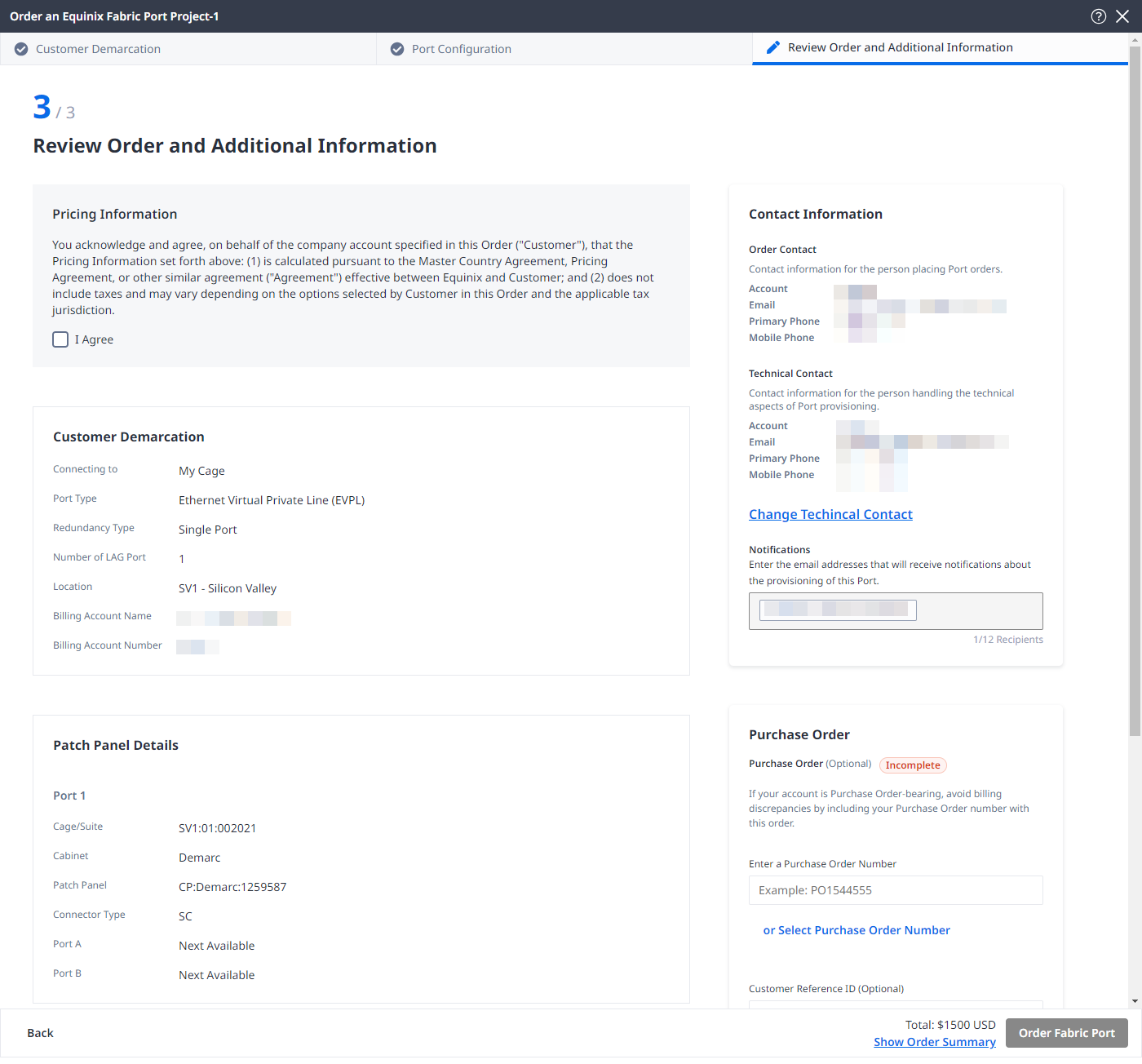Click the pencil icon on Review Order tab
Image resolution: width=1142 pixels, height=1064 pixels.
pyautogui.click(x=772, y=47)
